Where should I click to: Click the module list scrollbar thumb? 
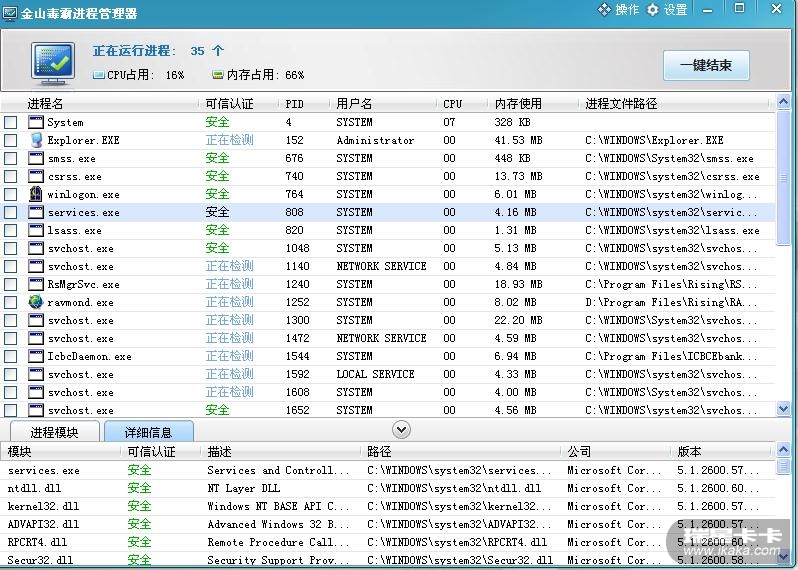pyautogui.click(x=783, y=467)
